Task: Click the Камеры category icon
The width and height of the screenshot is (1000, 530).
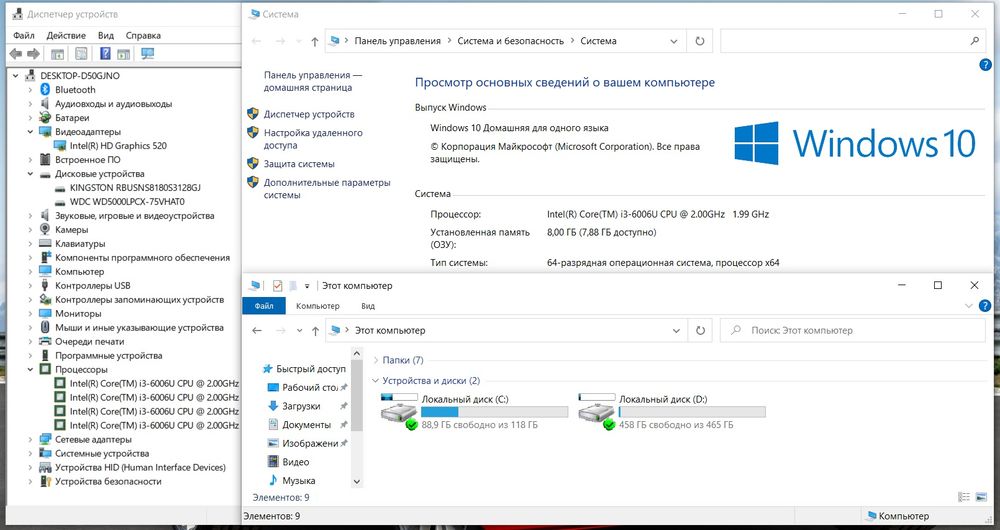Action: click(45, 230)
